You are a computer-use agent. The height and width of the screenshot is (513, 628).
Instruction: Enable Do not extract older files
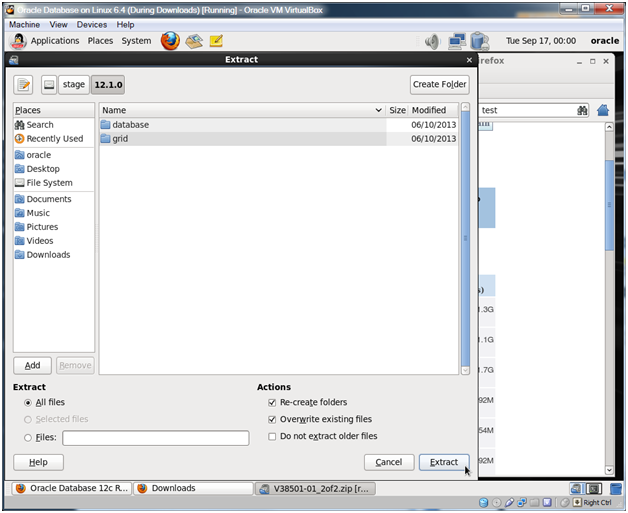[x=272, y=436]
